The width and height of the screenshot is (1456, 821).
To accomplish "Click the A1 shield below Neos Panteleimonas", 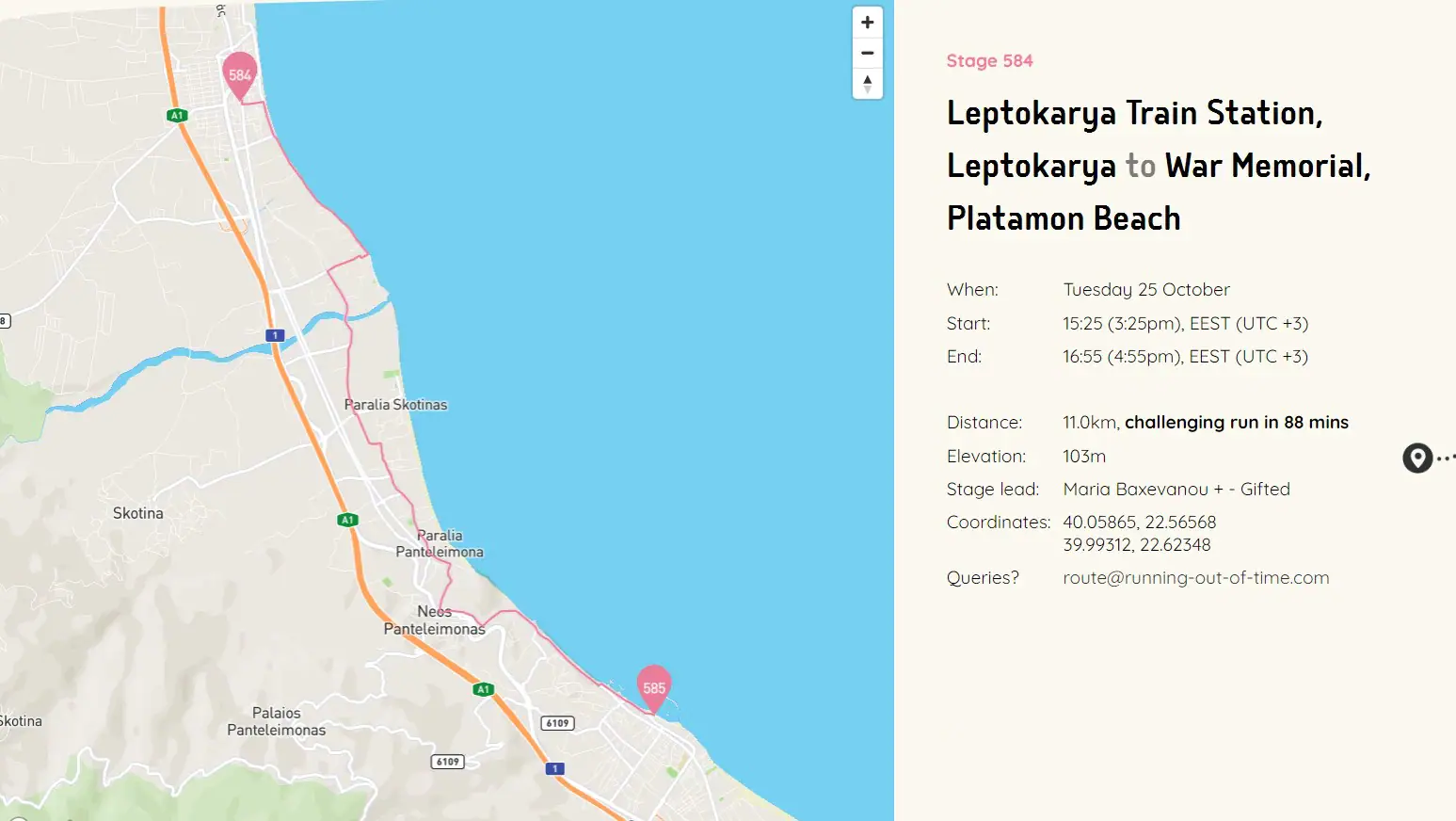I will (x=483, y=689).
